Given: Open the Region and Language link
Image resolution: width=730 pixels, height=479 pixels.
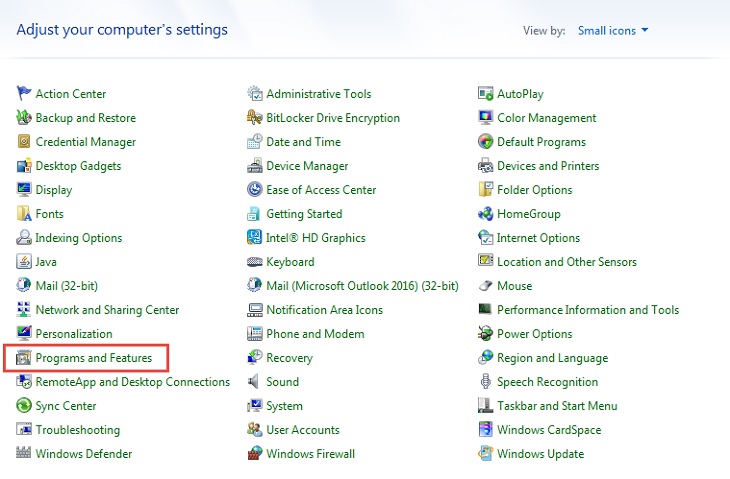Looking at the screenshot, I should [553, 358].
